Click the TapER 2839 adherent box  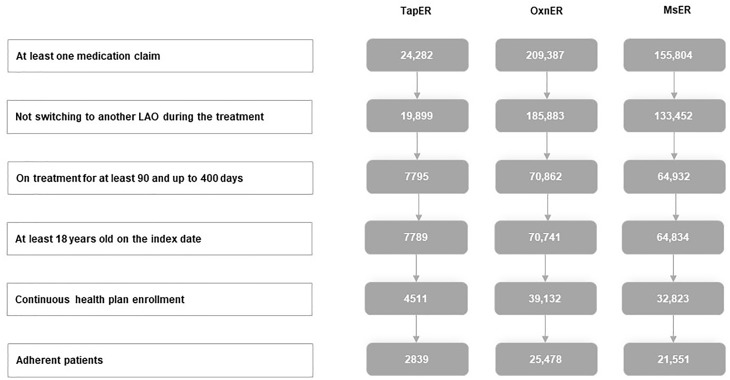click(x=417, y=359)
